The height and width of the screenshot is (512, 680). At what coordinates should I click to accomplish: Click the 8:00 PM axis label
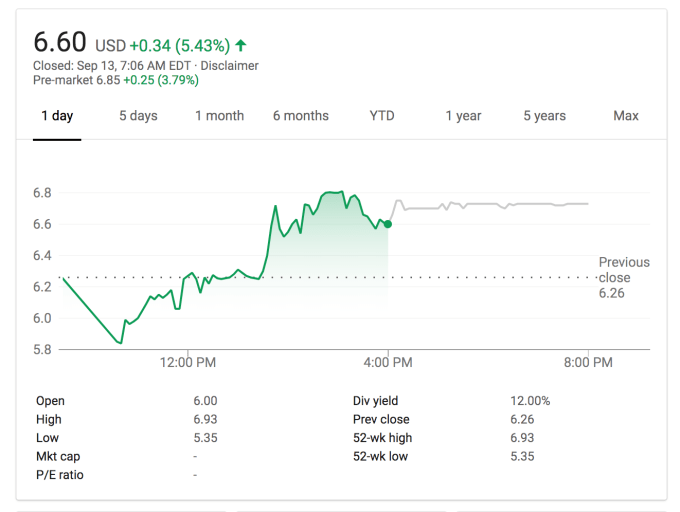[x=588, y=363]
